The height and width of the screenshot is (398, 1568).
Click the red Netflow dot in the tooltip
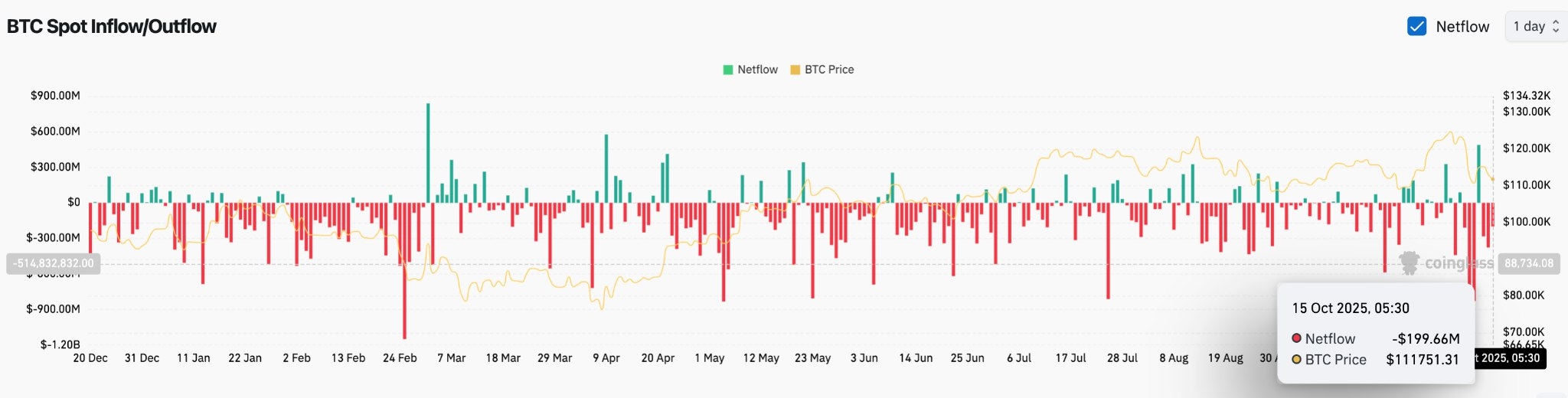point(1296,338)
